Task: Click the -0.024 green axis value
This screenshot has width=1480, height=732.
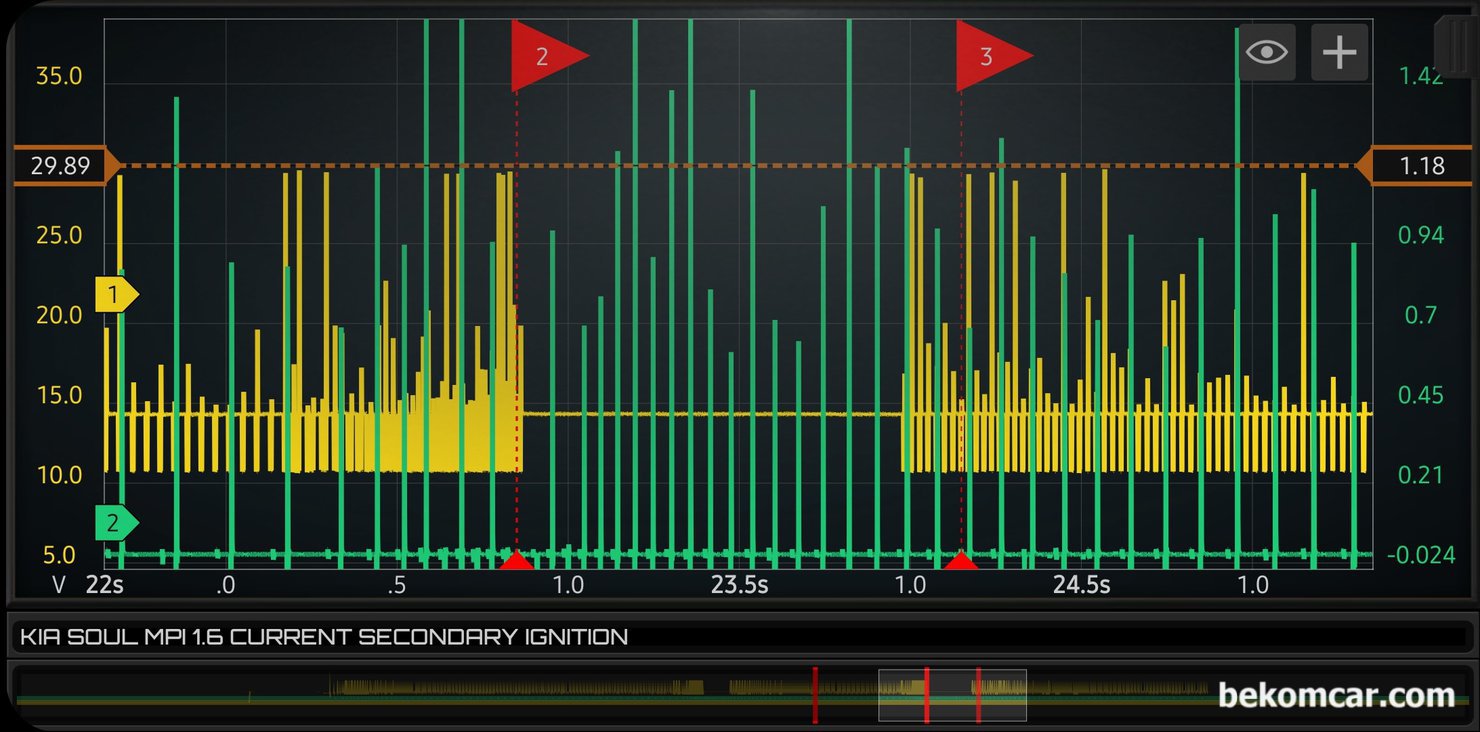Action: pos(1421,555)
